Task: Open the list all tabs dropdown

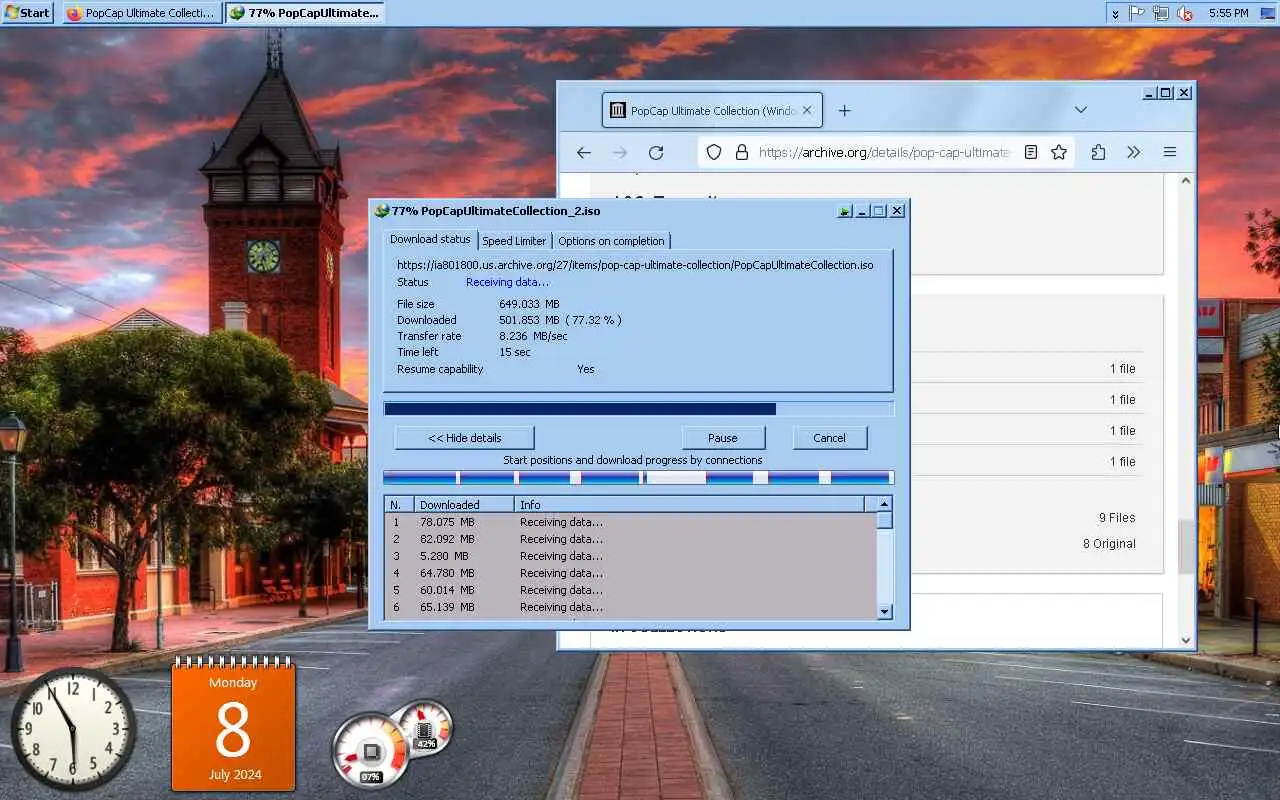Action: (x=1081, y=110)
